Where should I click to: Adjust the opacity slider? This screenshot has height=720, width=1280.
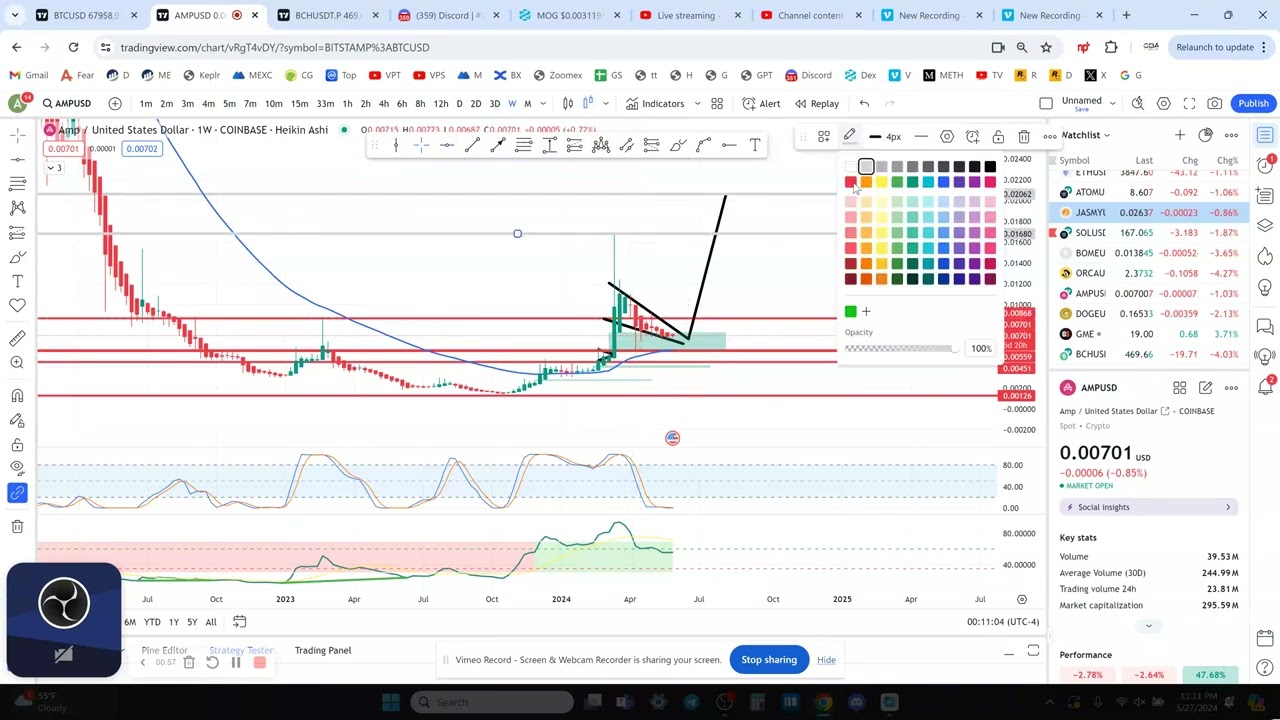click(x=900, y=348)
